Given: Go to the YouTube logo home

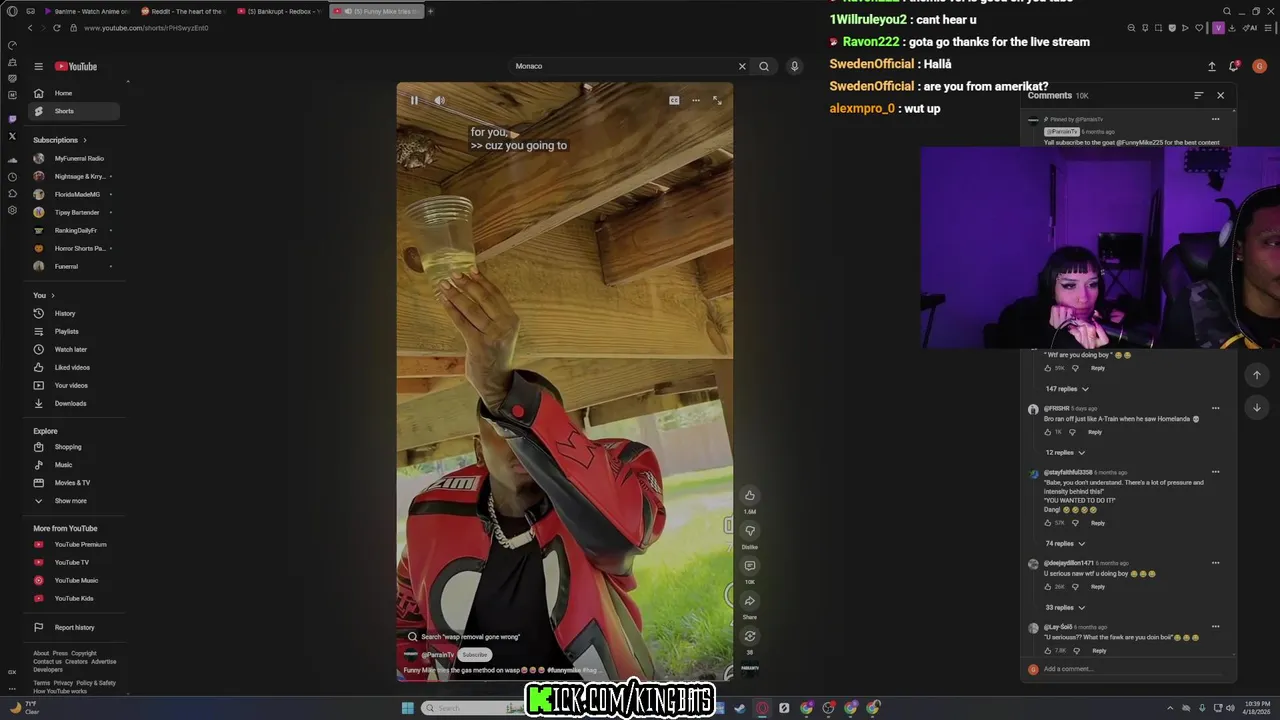Looking at the screenshot, I should [76, 66].
